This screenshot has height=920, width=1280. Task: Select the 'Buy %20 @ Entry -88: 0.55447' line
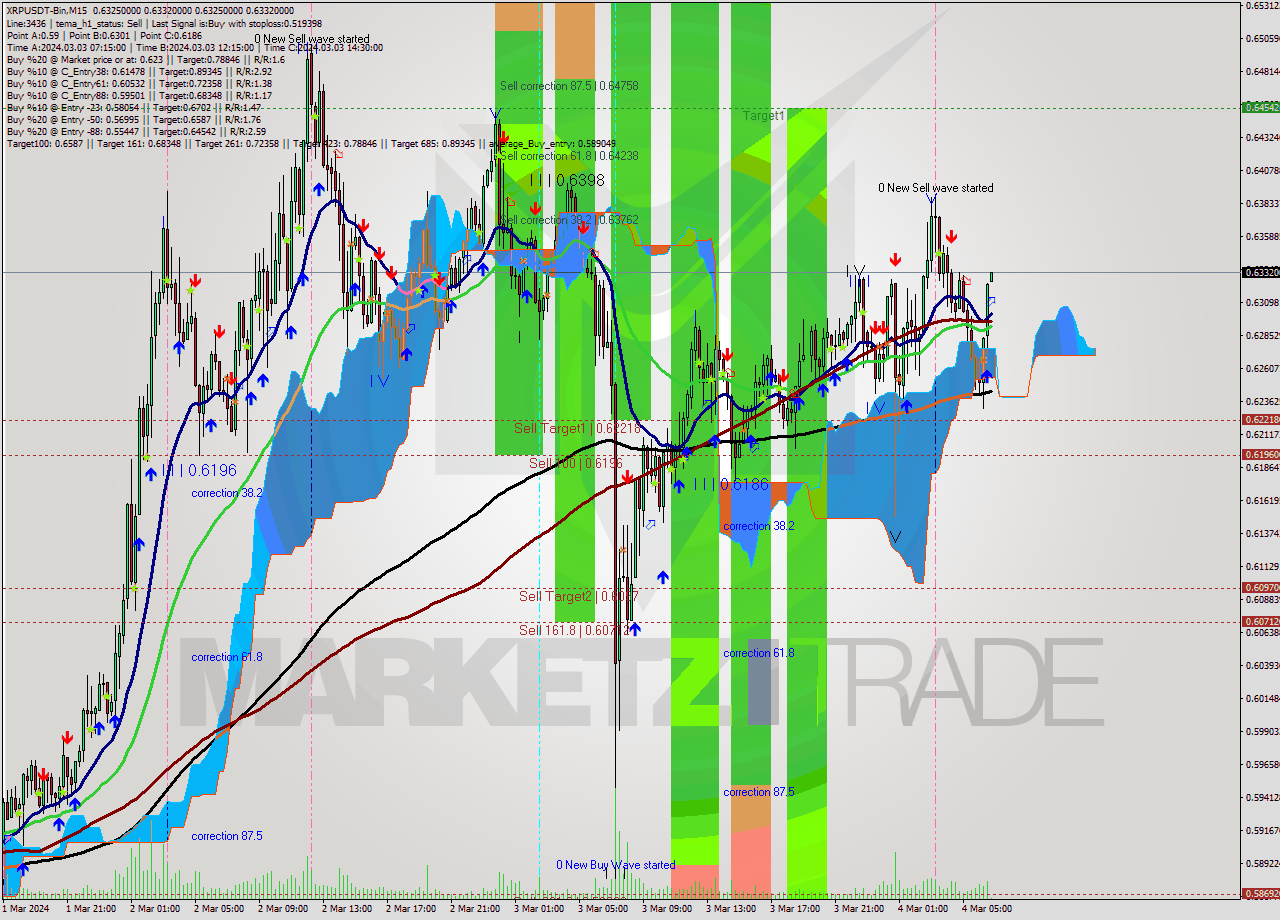point(136,131)
